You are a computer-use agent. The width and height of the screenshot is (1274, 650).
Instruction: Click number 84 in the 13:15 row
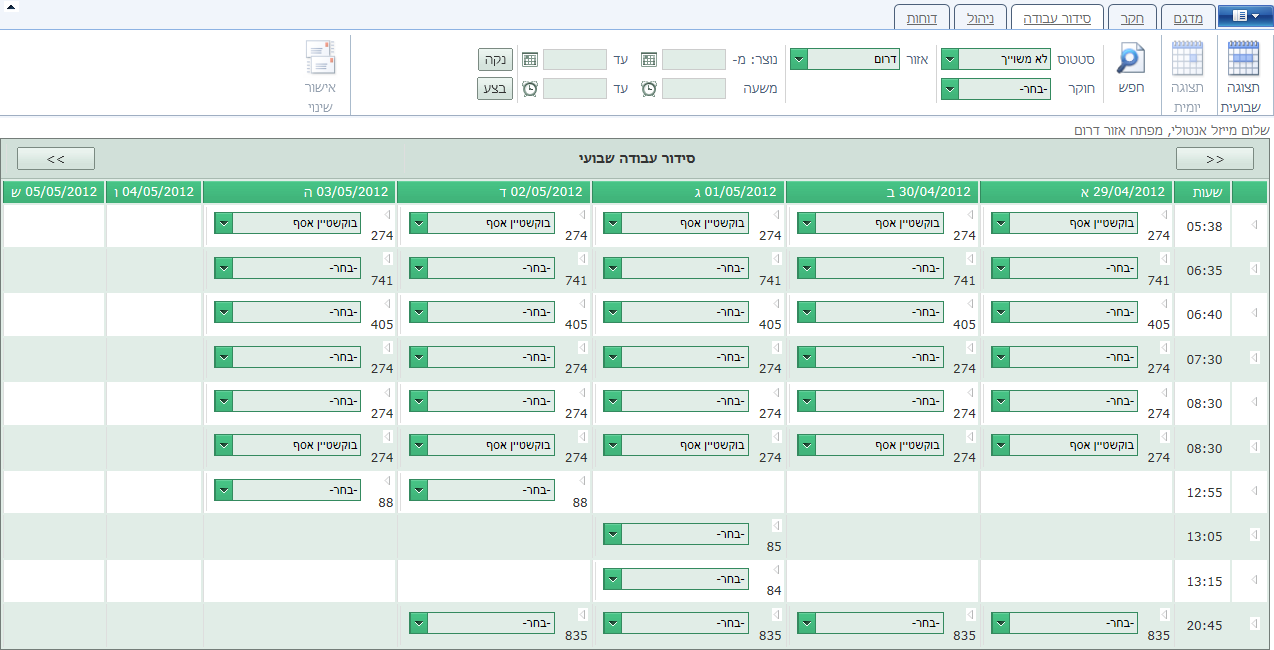[774, 590]
